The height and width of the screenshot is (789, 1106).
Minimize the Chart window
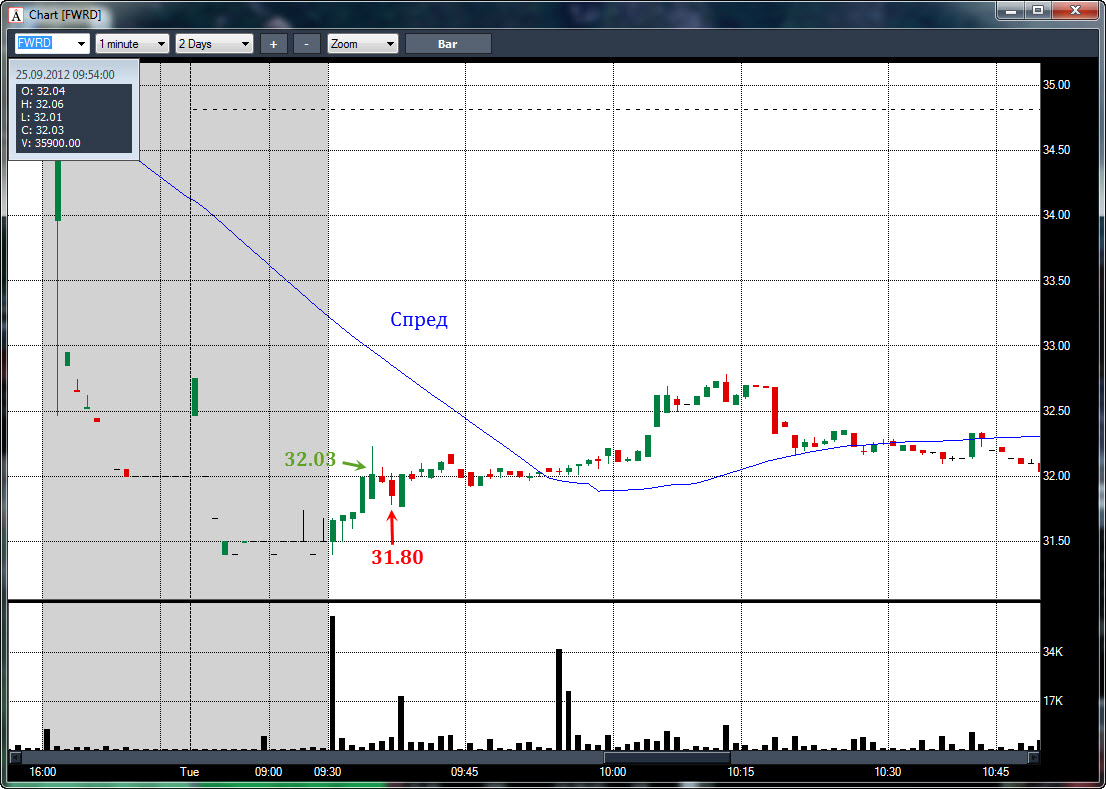coord(1010,10)
